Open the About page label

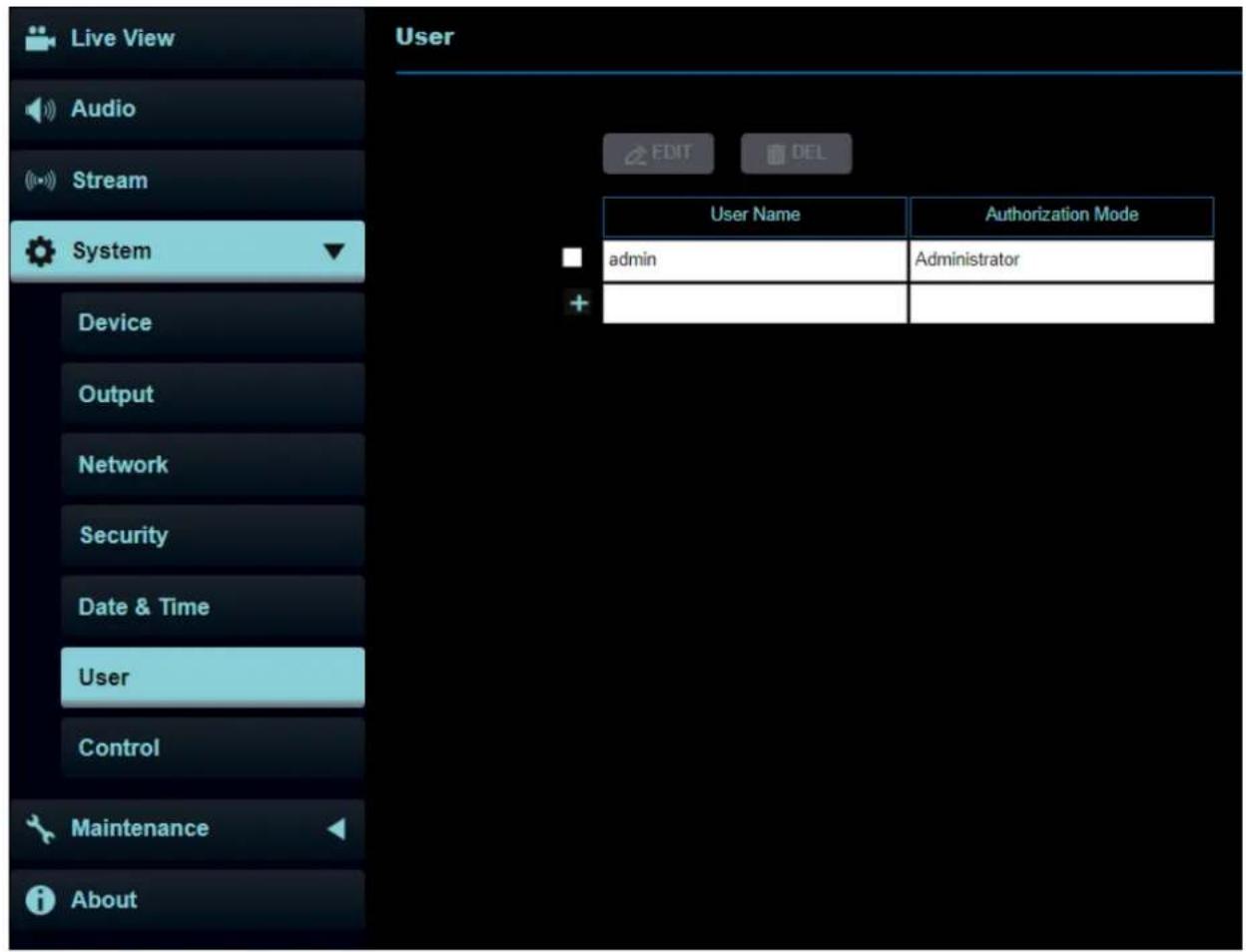coord(104,900)
